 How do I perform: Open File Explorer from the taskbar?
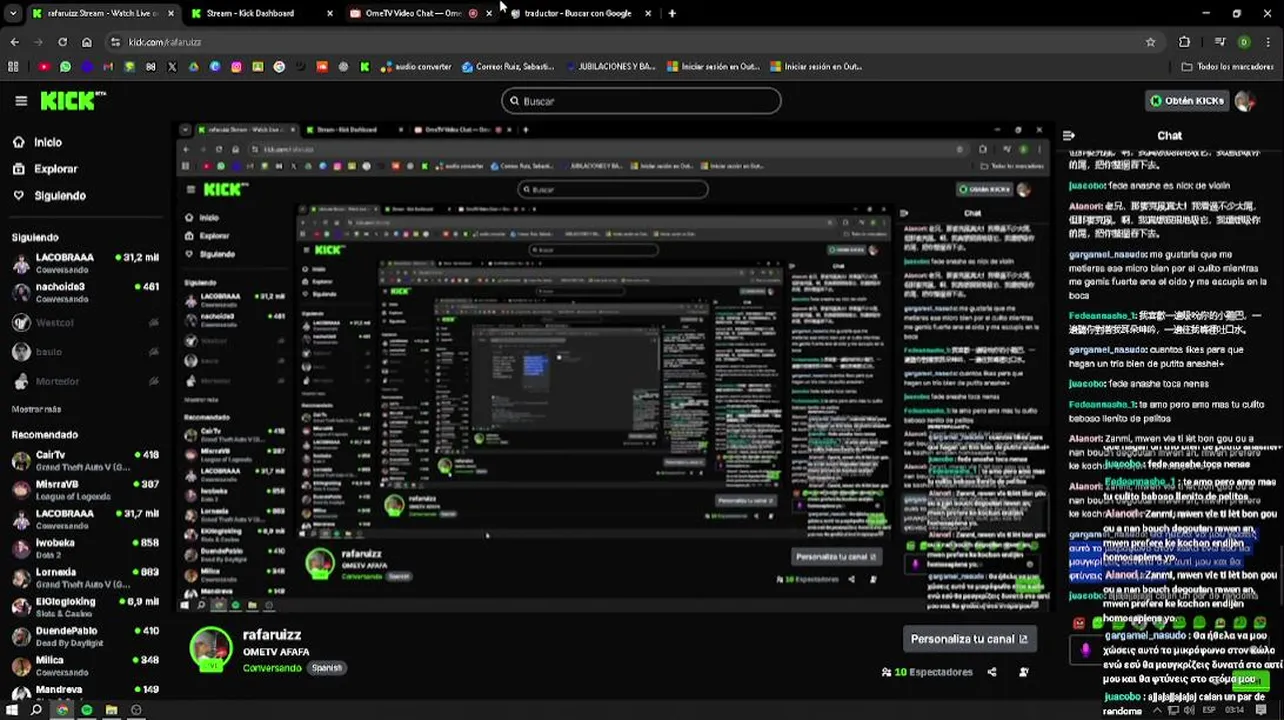tap(111, 710)
